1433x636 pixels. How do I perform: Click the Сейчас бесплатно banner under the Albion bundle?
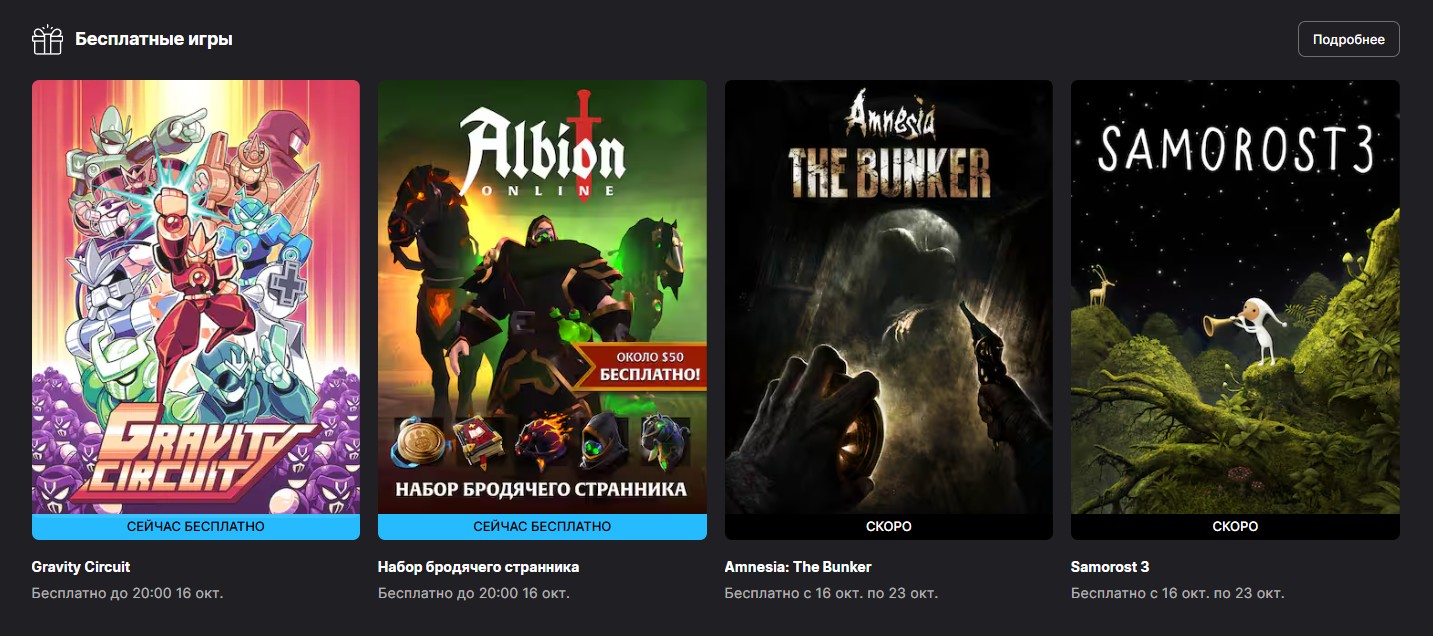click(542, 527)
